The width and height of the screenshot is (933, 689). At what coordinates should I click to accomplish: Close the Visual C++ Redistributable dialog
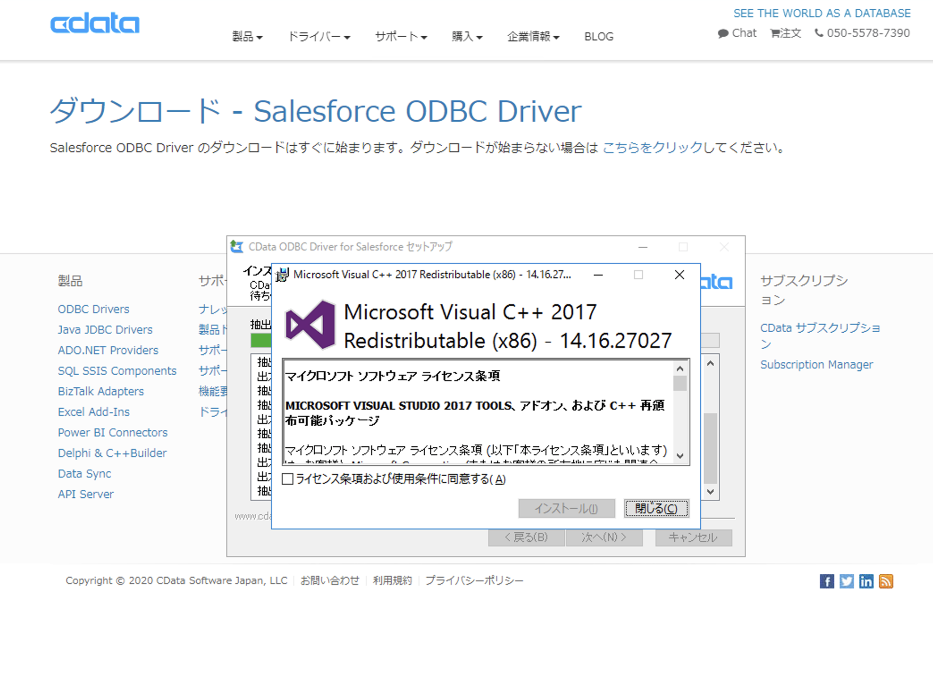coord(679,274)
